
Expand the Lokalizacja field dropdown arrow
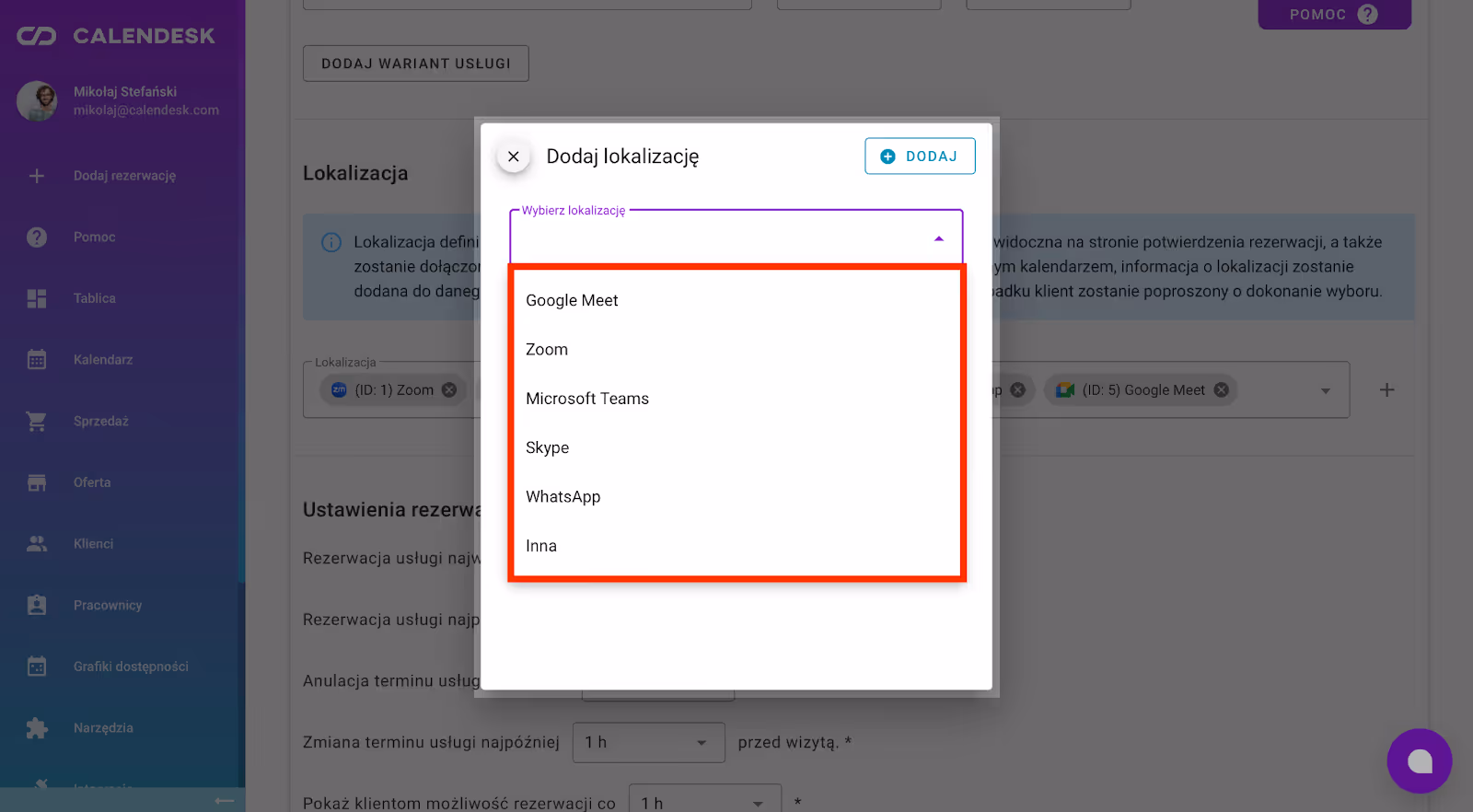click(1325, 390)
